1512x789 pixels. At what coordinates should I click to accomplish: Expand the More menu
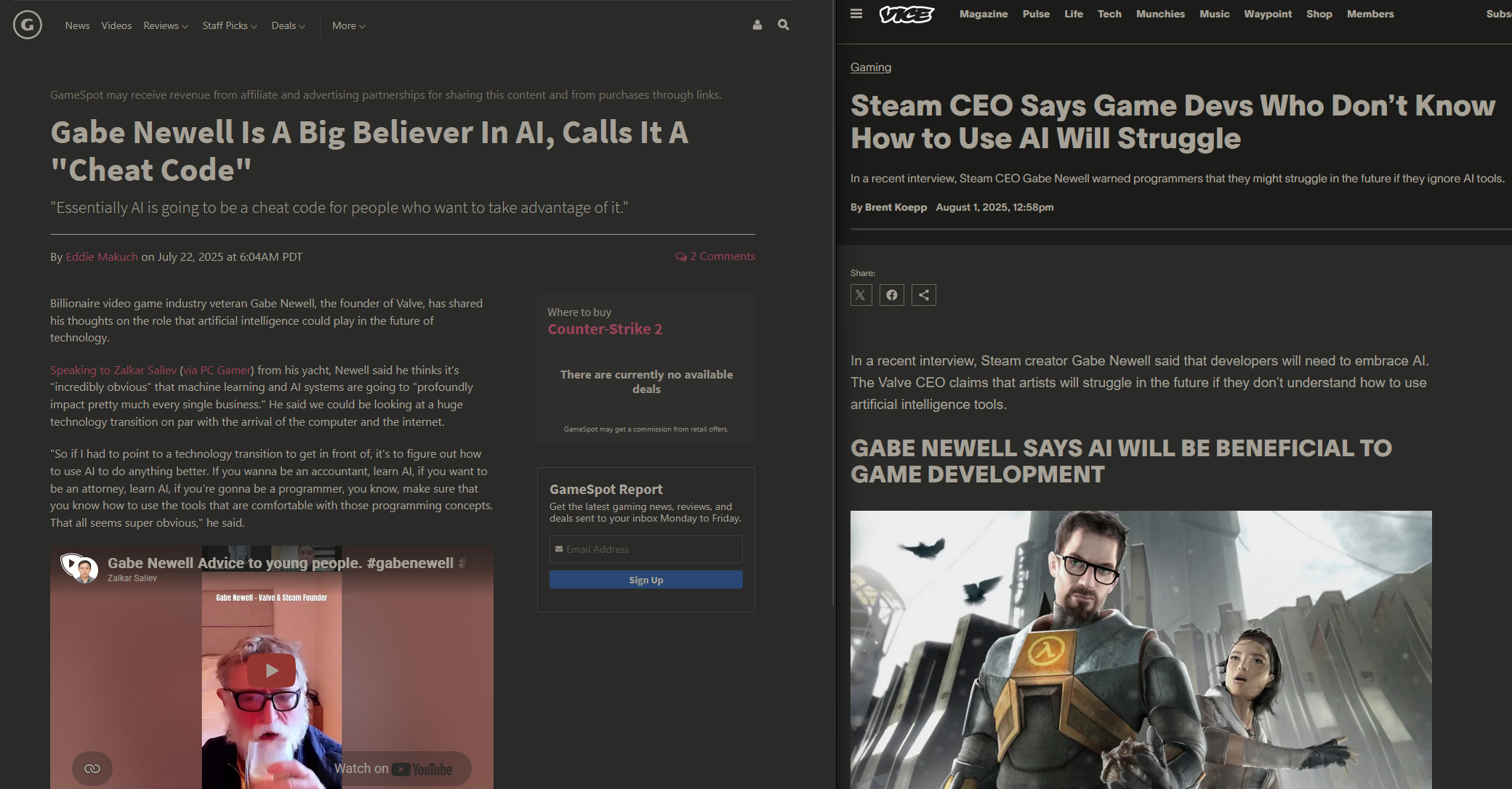click(348, 25)
